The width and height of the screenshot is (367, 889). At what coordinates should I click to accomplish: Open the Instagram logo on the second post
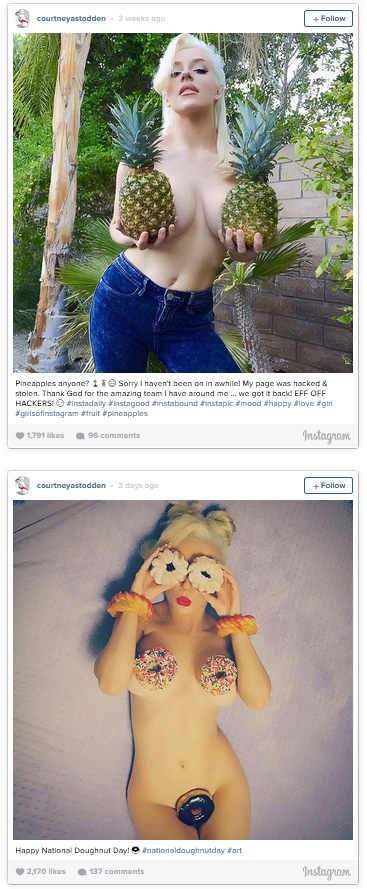tap(327, 871)
